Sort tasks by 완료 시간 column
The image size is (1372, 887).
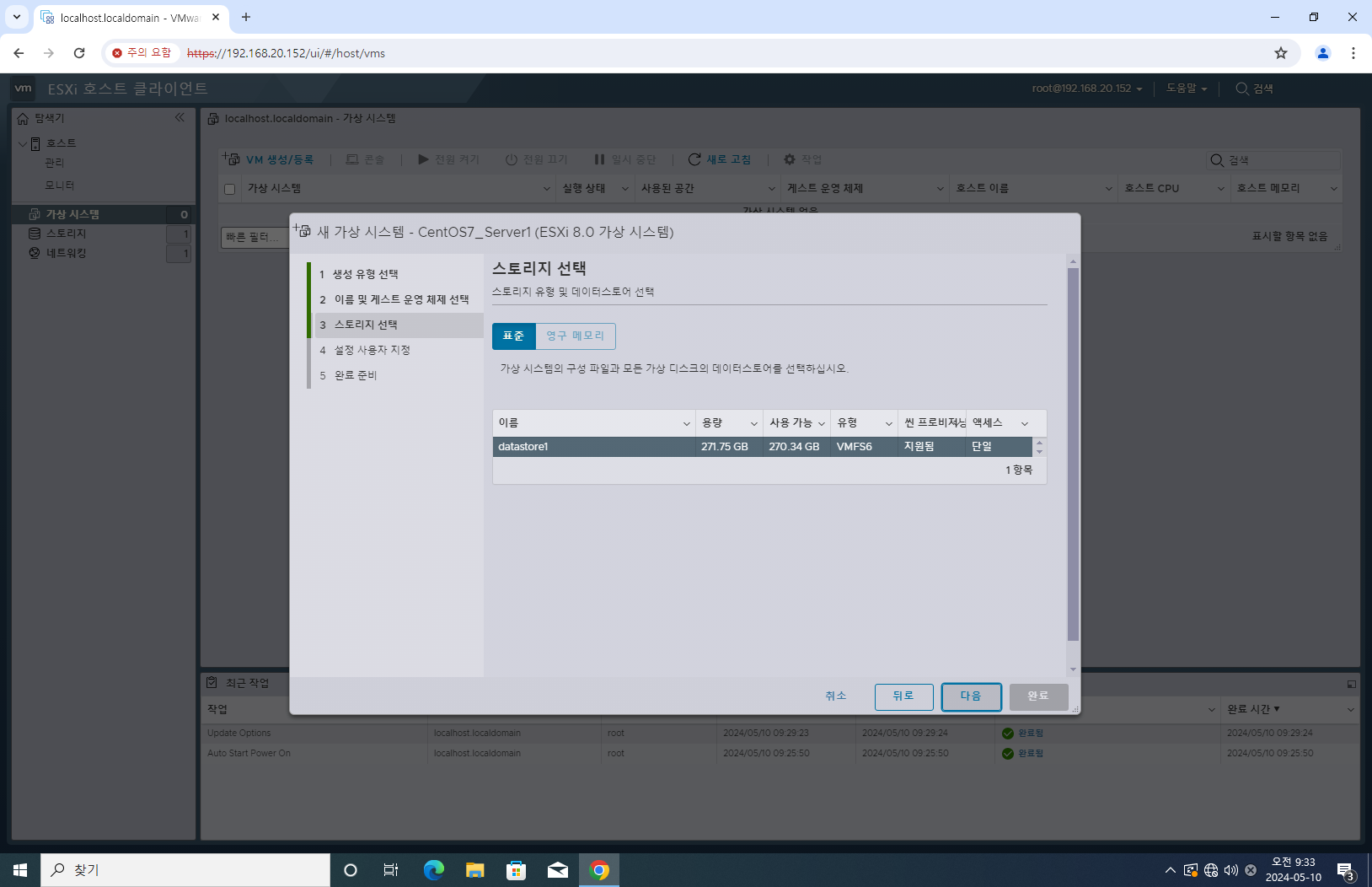1253,709
